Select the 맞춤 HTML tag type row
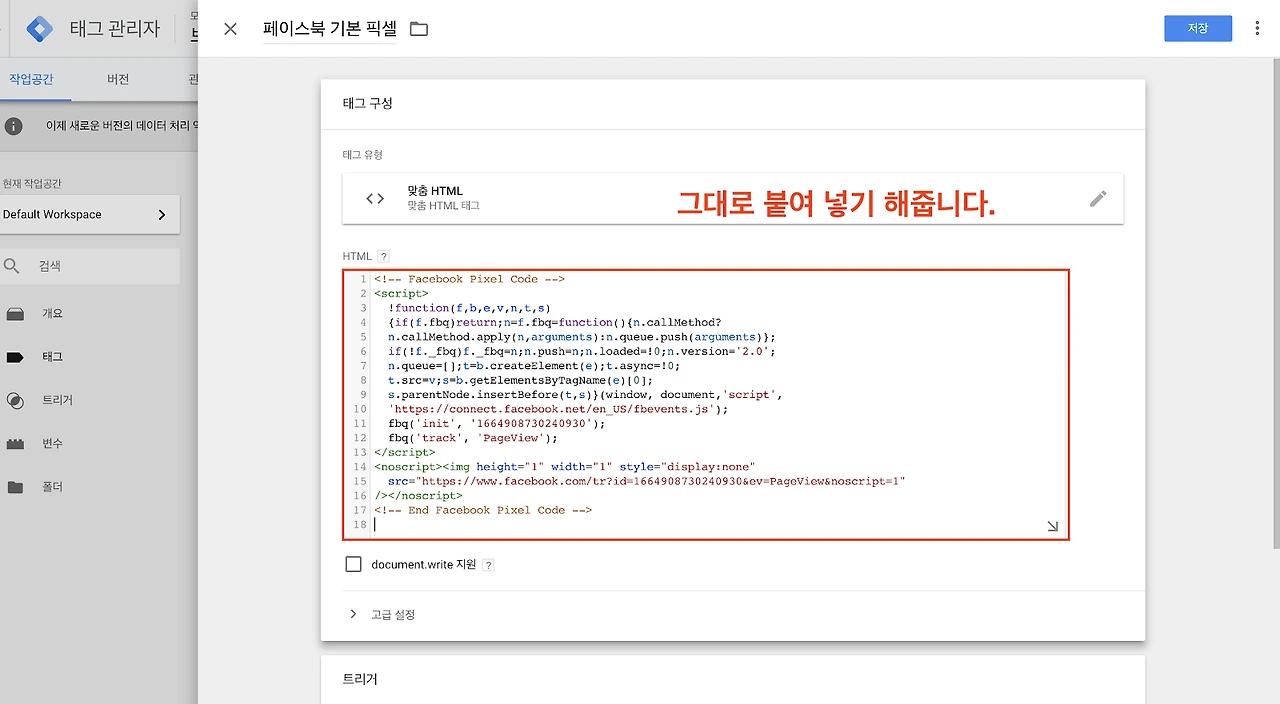The width and height of the screenshot is (1280, 704). [732, 198]
